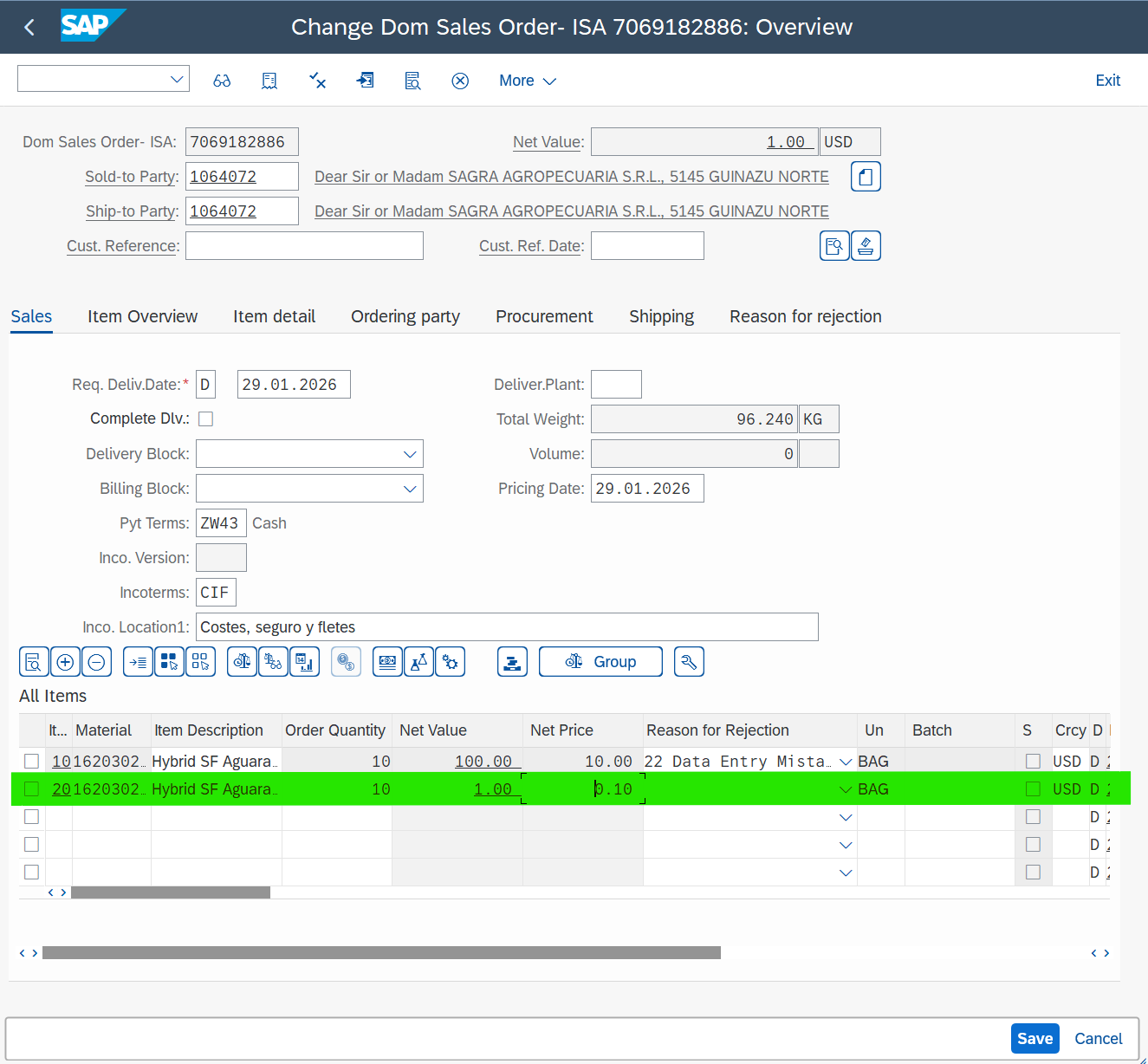Viewport: 1148px width, 1064px height.
Task: Click the filled-squares select all items icon
Action: (x=169, y=662)
